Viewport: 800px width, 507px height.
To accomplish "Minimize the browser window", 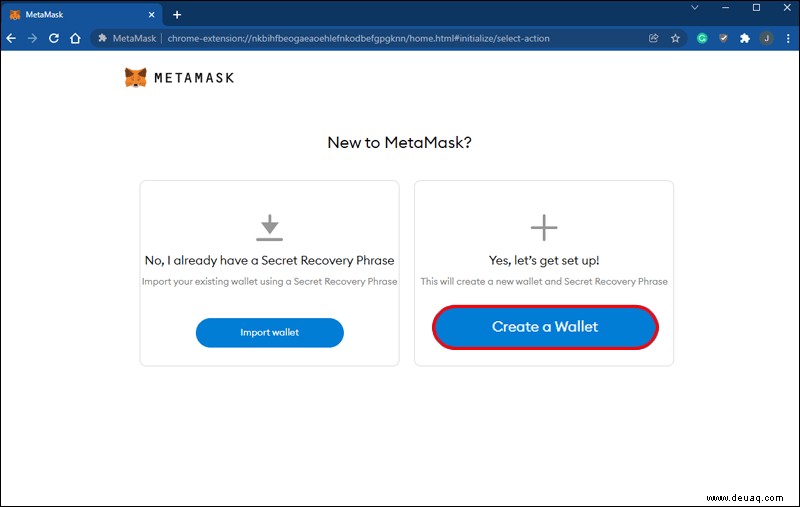I will [x=726, y=8].
